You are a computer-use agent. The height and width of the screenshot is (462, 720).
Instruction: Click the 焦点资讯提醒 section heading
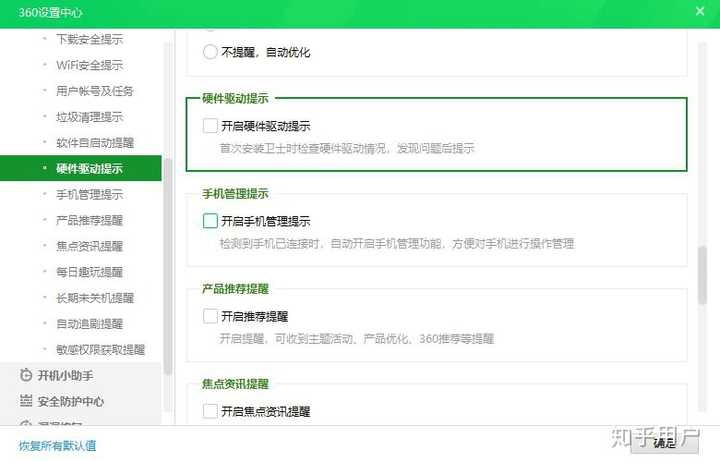[x=235, y=384]
